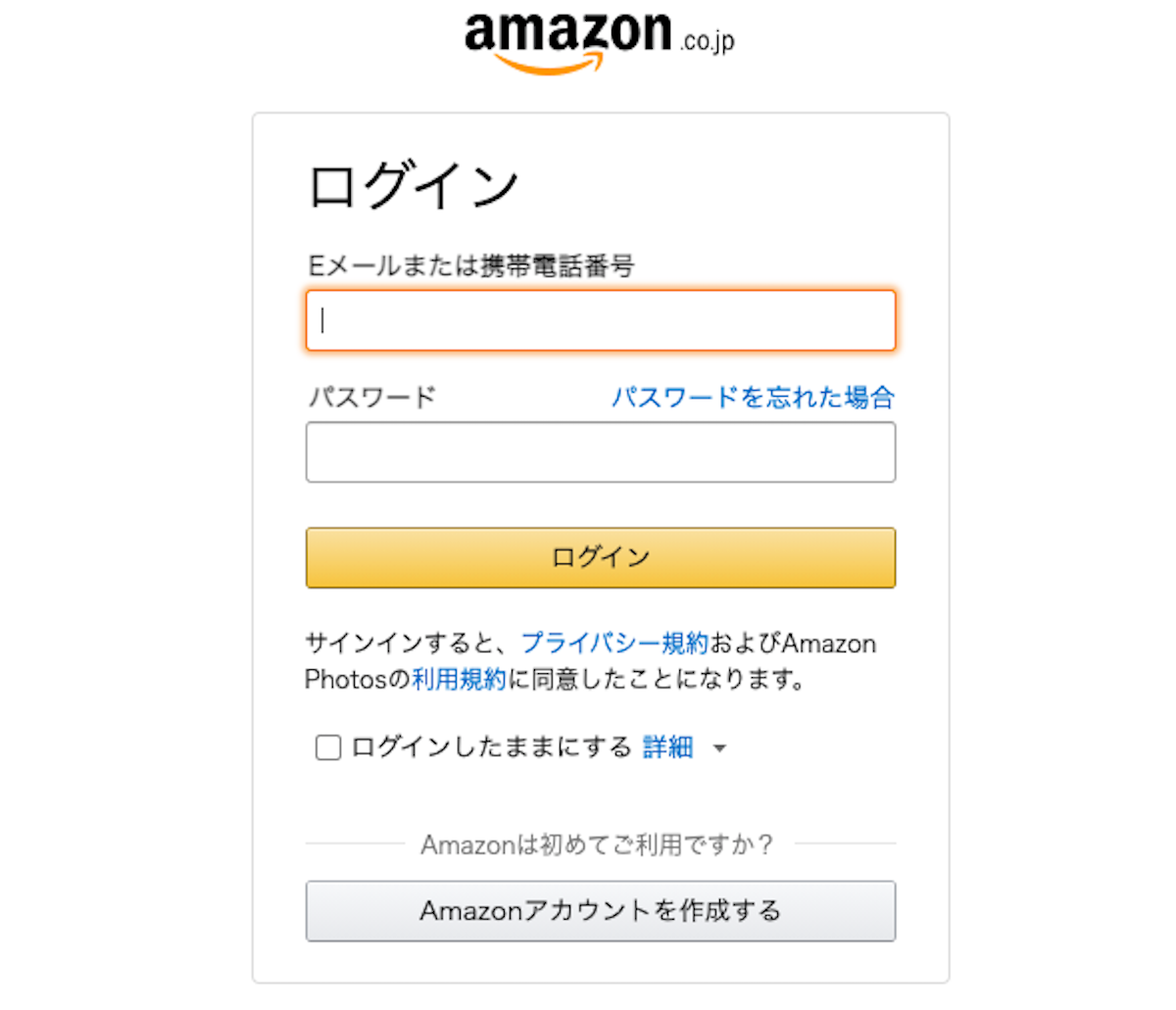Click the Amazonアカウントを作成する button
The width and height of the screenshot is (1176, 1010).
601,911
